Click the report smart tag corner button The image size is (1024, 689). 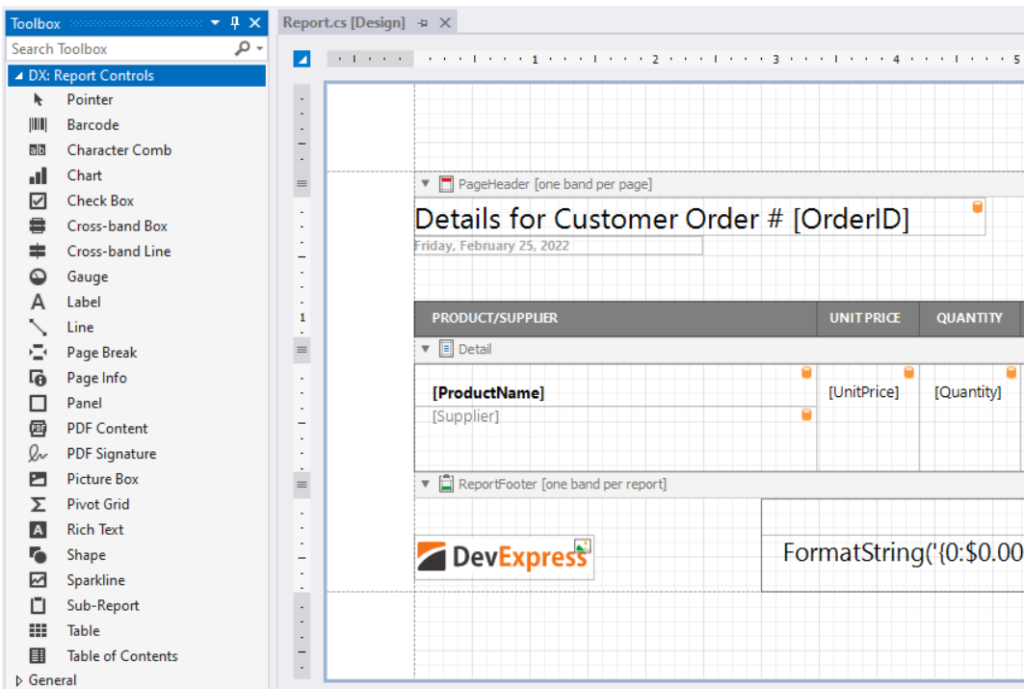click(302, 59)
